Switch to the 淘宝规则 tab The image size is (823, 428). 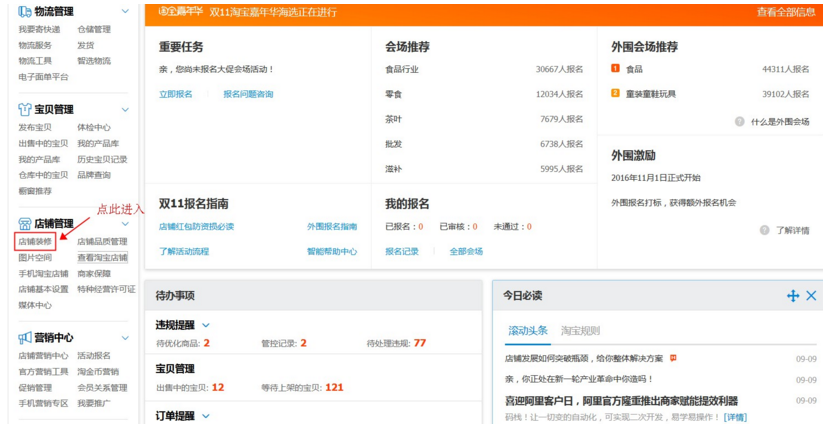click(580, 330)
